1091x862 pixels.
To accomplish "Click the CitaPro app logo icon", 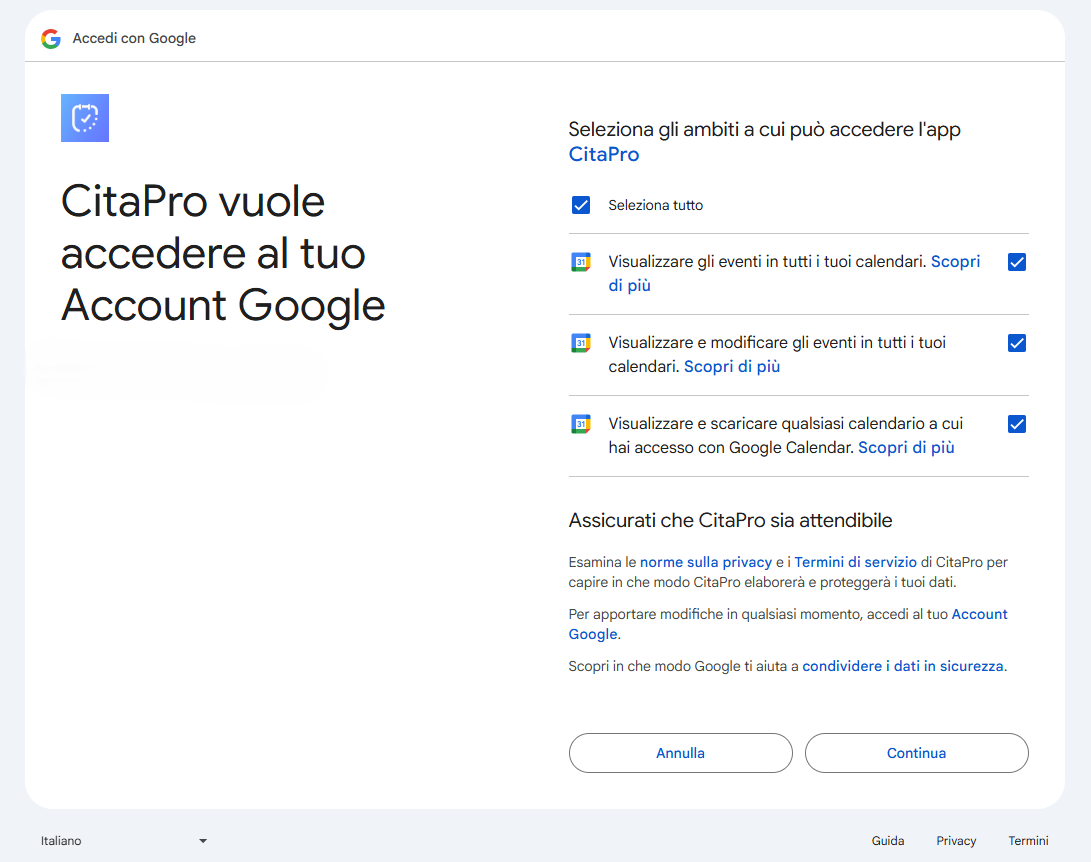I will (85, 118).
